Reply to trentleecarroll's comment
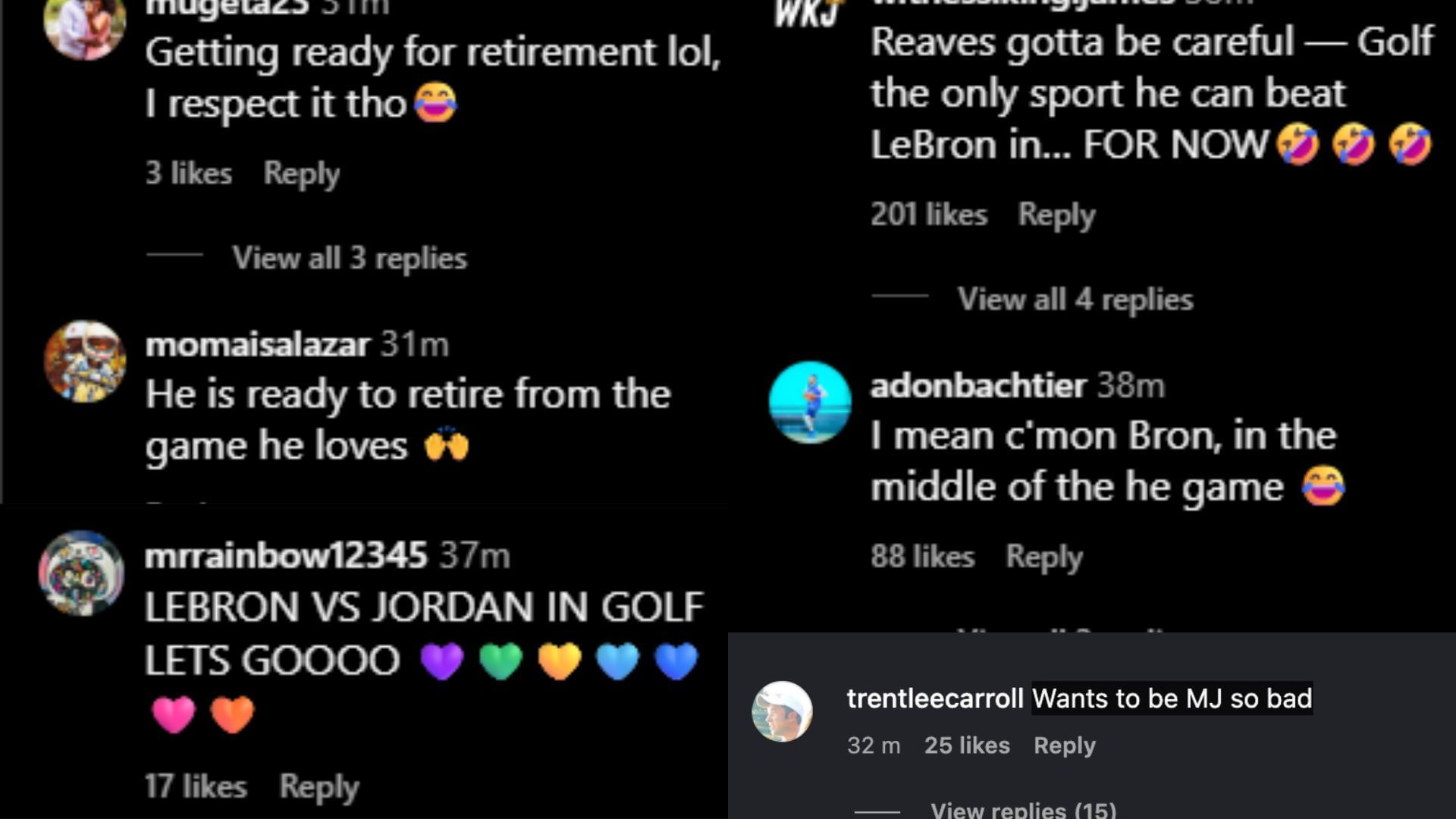The height and width of the screenshot is (819, 1456). (1065, 745)
